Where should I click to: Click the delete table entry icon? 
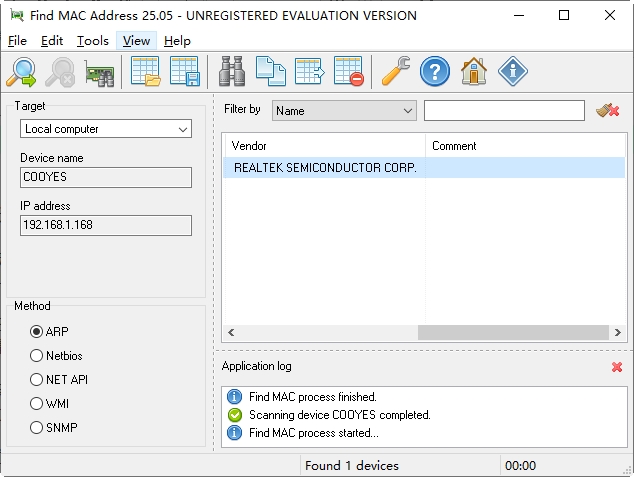[349, 72]
